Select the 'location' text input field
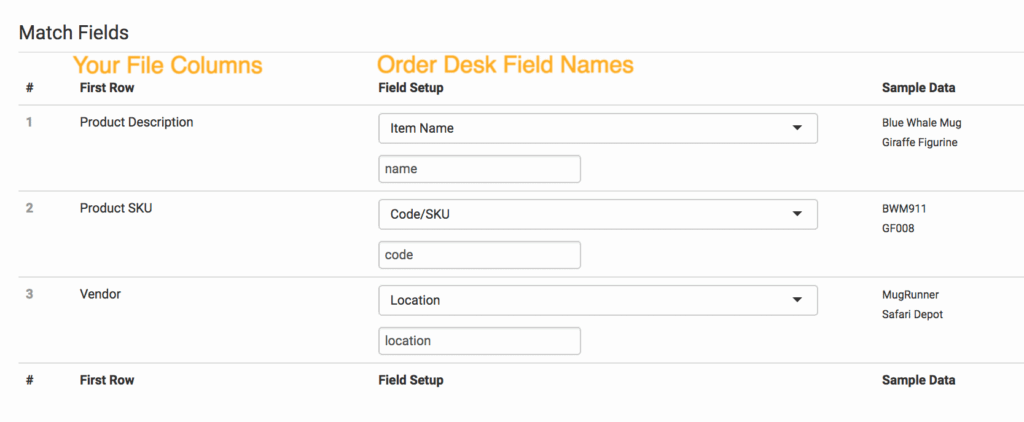 coord(479,341)
